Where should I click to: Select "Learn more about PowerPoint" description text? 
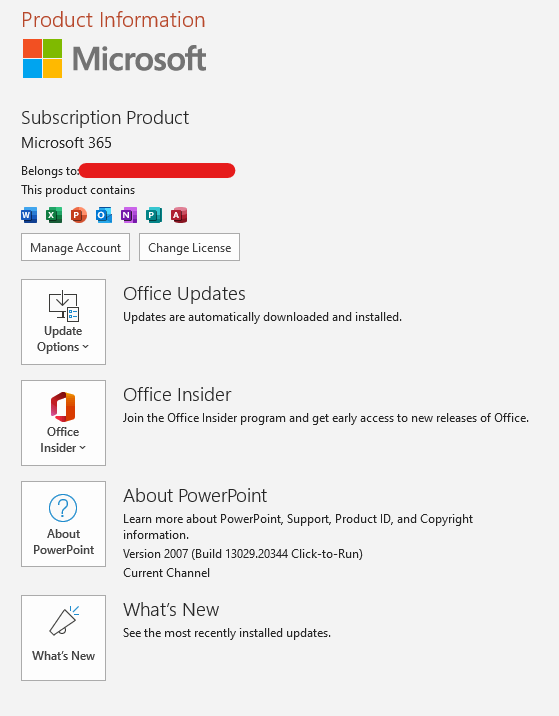coord(298,526)
